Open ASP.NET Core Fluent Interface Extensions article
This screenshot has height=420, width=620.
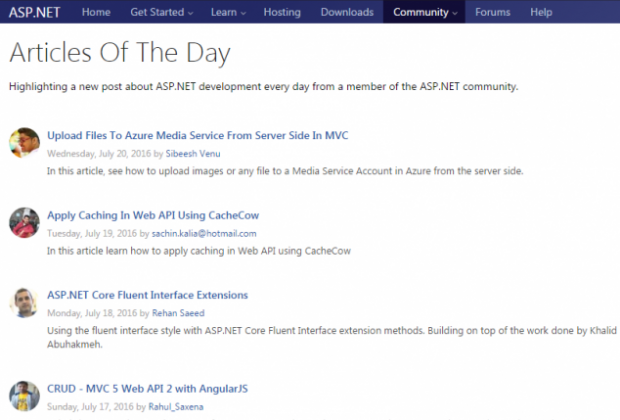click(x=147, y=295)
